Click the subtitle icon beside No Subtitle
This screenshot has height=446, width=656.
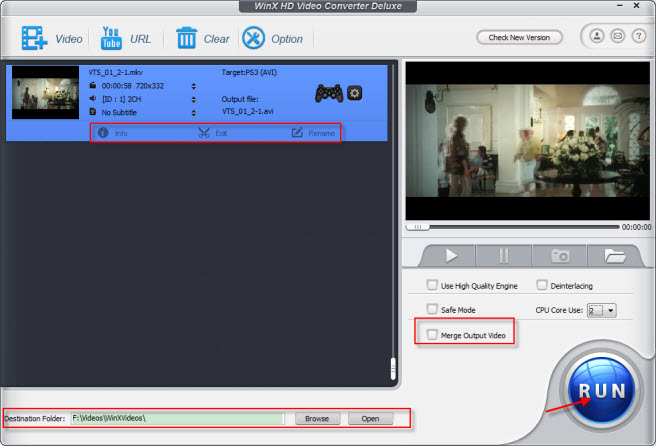pos(93,112)
